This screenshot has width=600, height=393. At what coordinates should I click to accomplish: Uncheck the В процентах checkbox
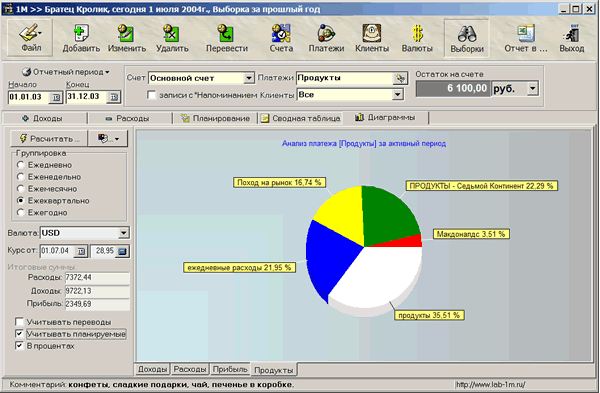coord(19,346)
